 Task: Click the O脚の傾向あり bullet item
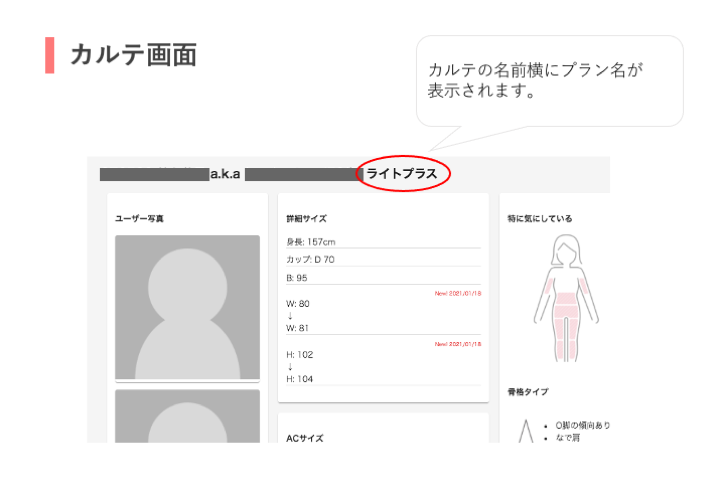pos(583,425)
